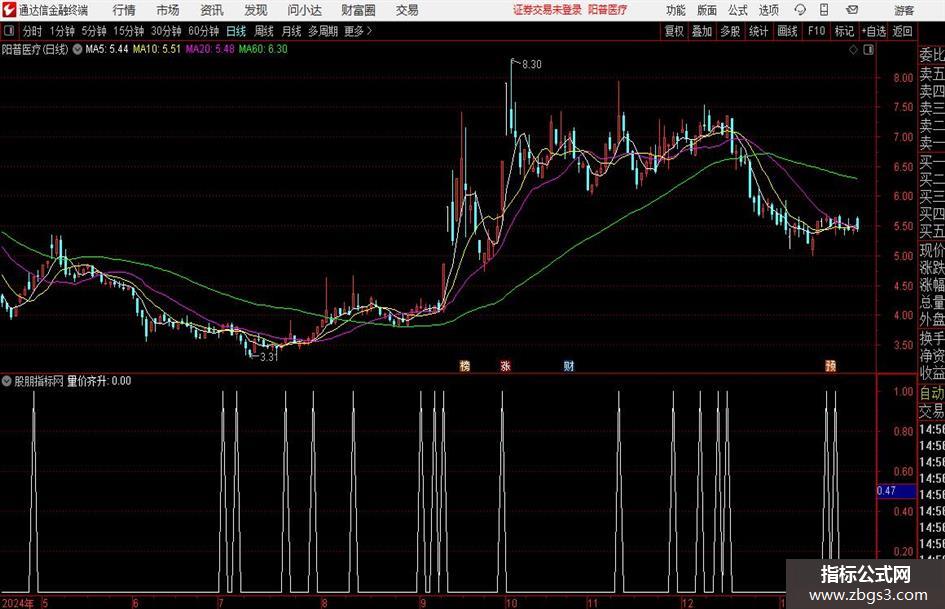Click the 3.31 low price annotation
945x609 pixels.
[269, 357]
